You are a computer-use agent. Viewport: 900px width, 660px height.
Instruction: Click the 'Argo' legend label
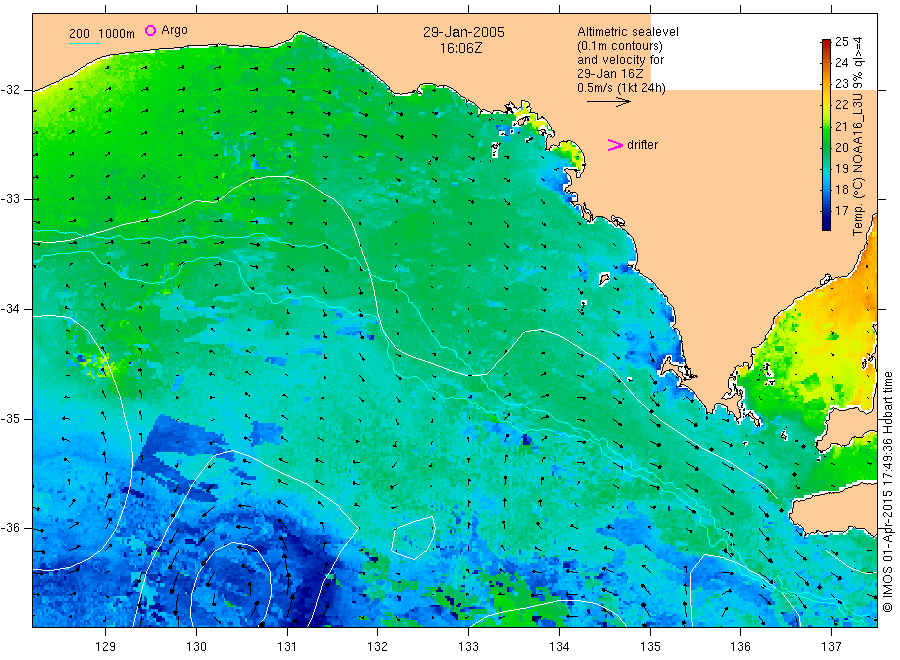pyautogui.click(x=174, y=30)
